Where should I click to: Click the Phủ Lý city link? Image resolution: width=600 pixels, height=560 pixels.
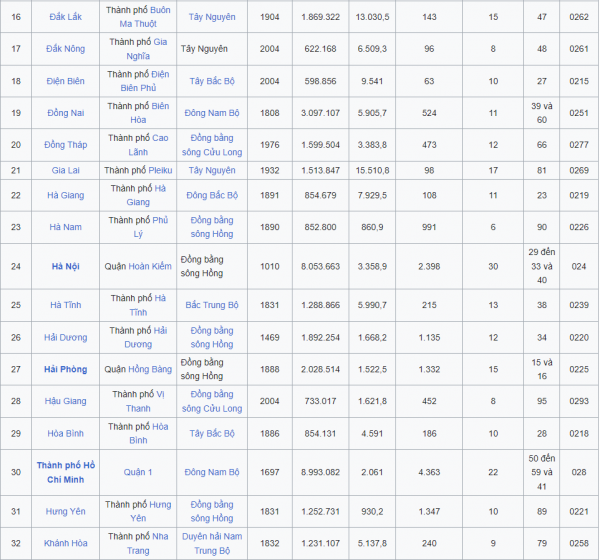tap(151, 227)
